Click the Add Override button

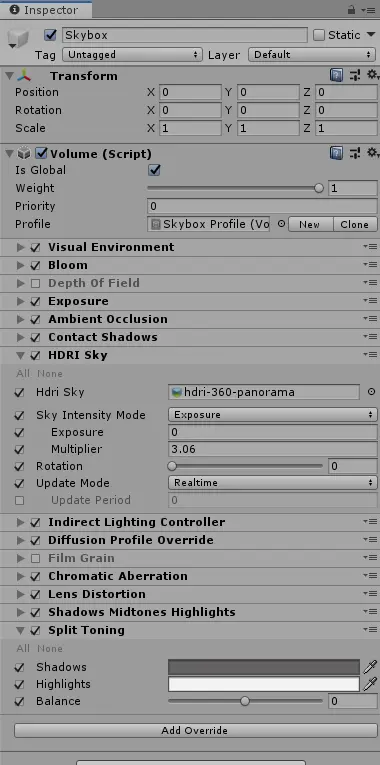point(195,730)
